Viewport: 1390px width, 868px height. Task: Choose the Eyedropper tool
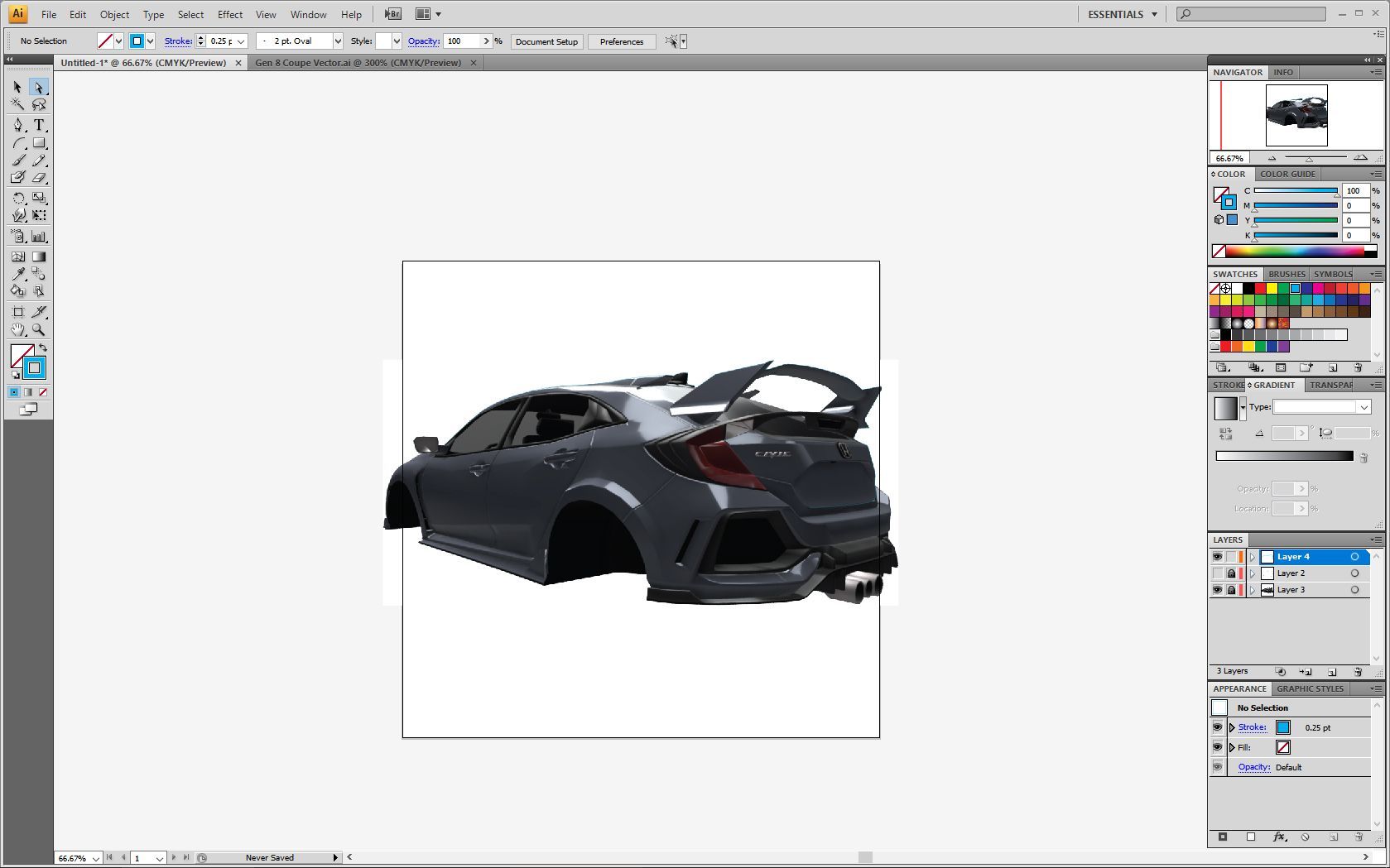[18, 274]
